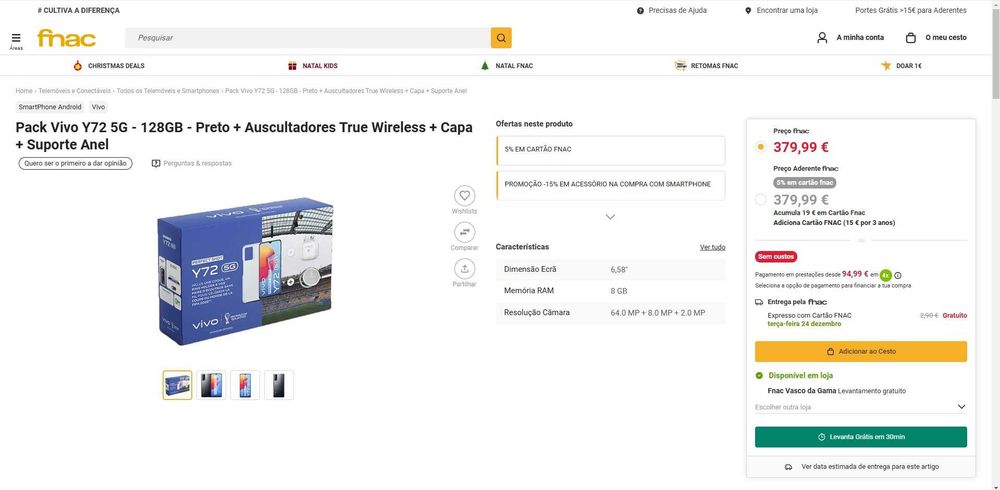Click the Telemóveis e Conectáveis breadcrumb
The image size is (1000, 490).
coord(75,91)
